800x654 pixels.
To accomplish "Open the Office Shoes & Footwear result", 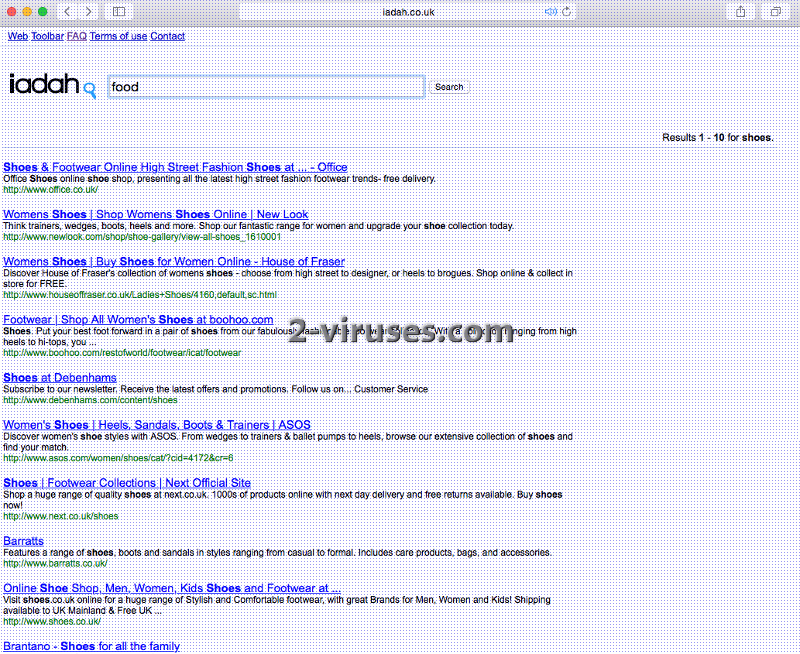I will pos(175,167).
